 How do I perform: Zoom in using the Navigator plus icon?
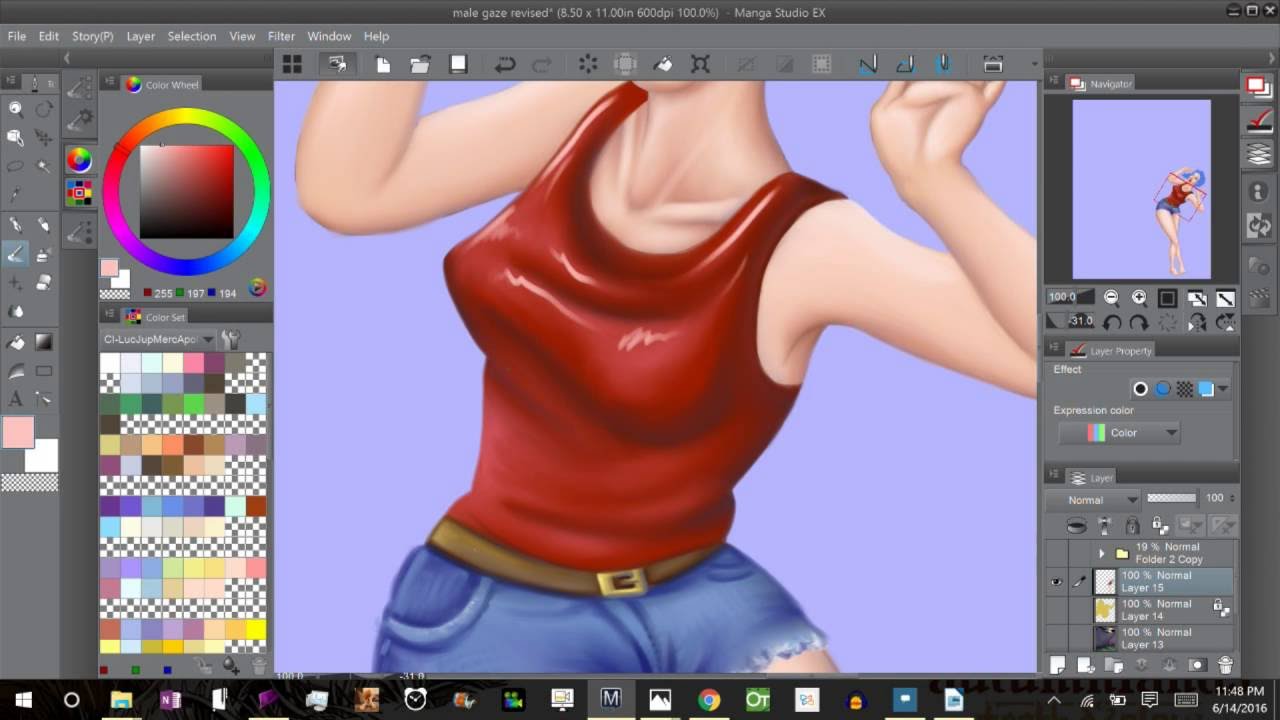coord(1139,298)
